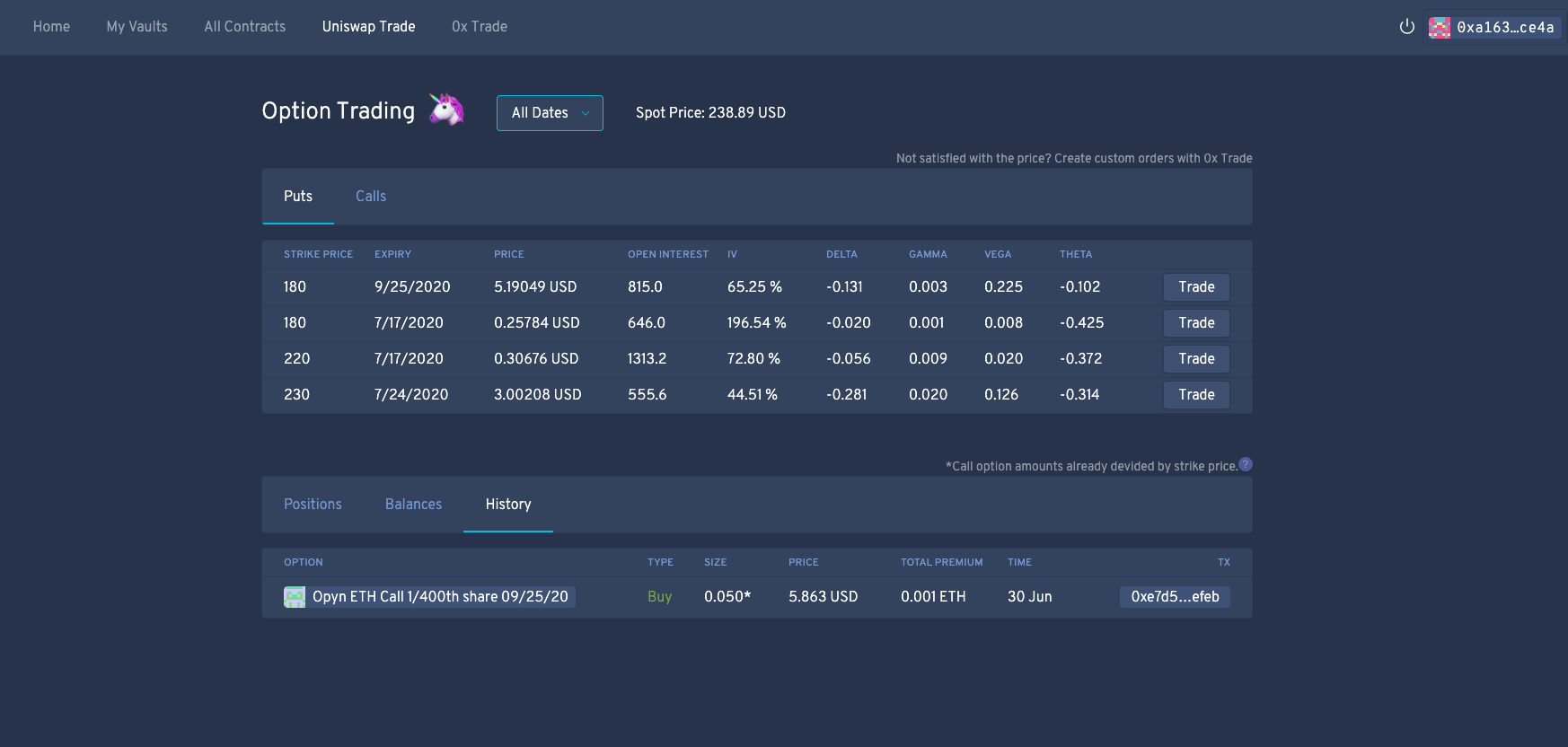Click price 0.30676 USD cell
The height and width of the screenshot is (747, 1568).
(536, 359)
